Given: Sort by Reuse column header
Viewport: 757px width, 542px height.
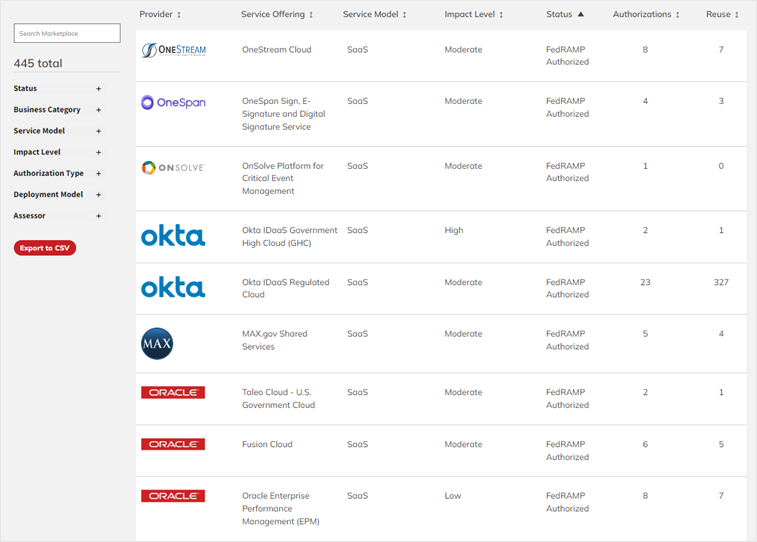Looking at the screenshot, I should [722, 15].
